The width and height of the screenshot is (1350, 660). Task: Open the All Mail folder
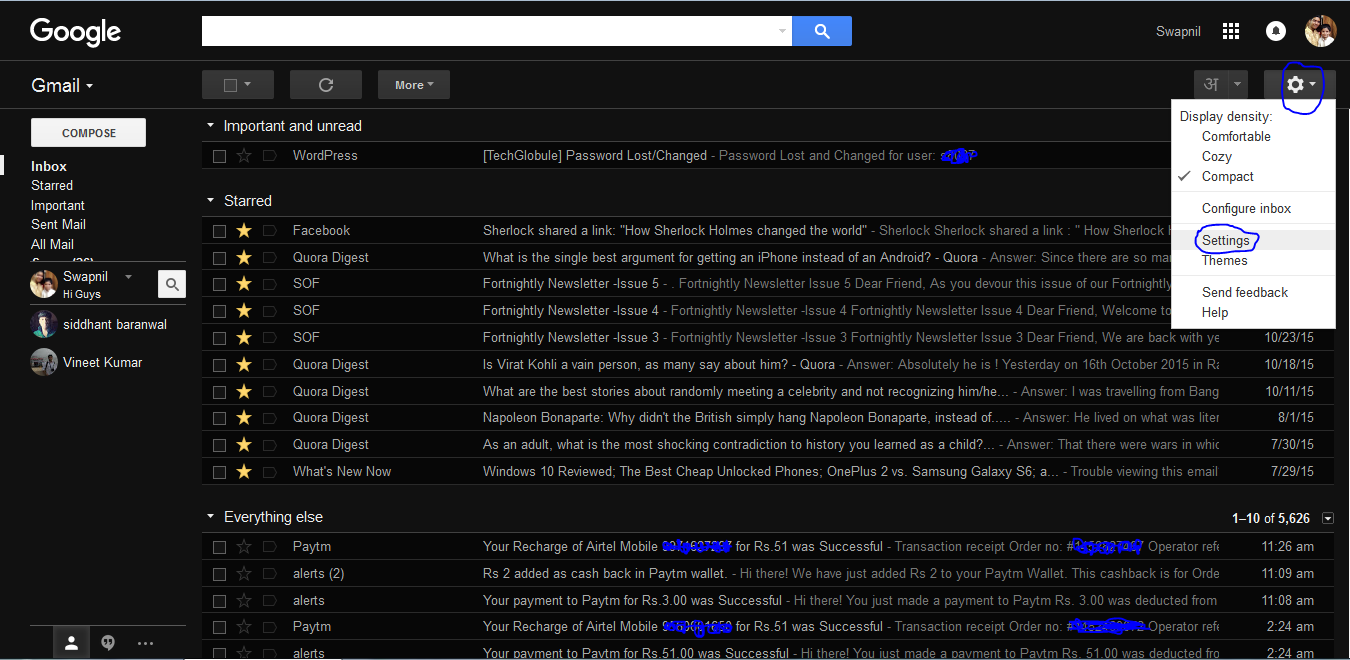(x=52, y=244)
